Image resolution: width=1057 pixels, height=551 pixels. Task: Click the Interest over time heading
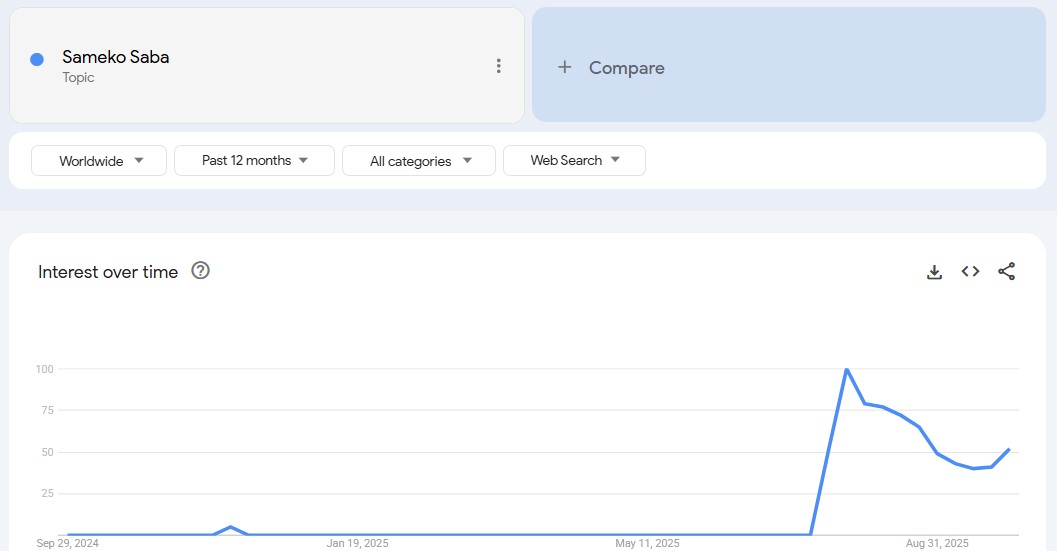point(108,272)
